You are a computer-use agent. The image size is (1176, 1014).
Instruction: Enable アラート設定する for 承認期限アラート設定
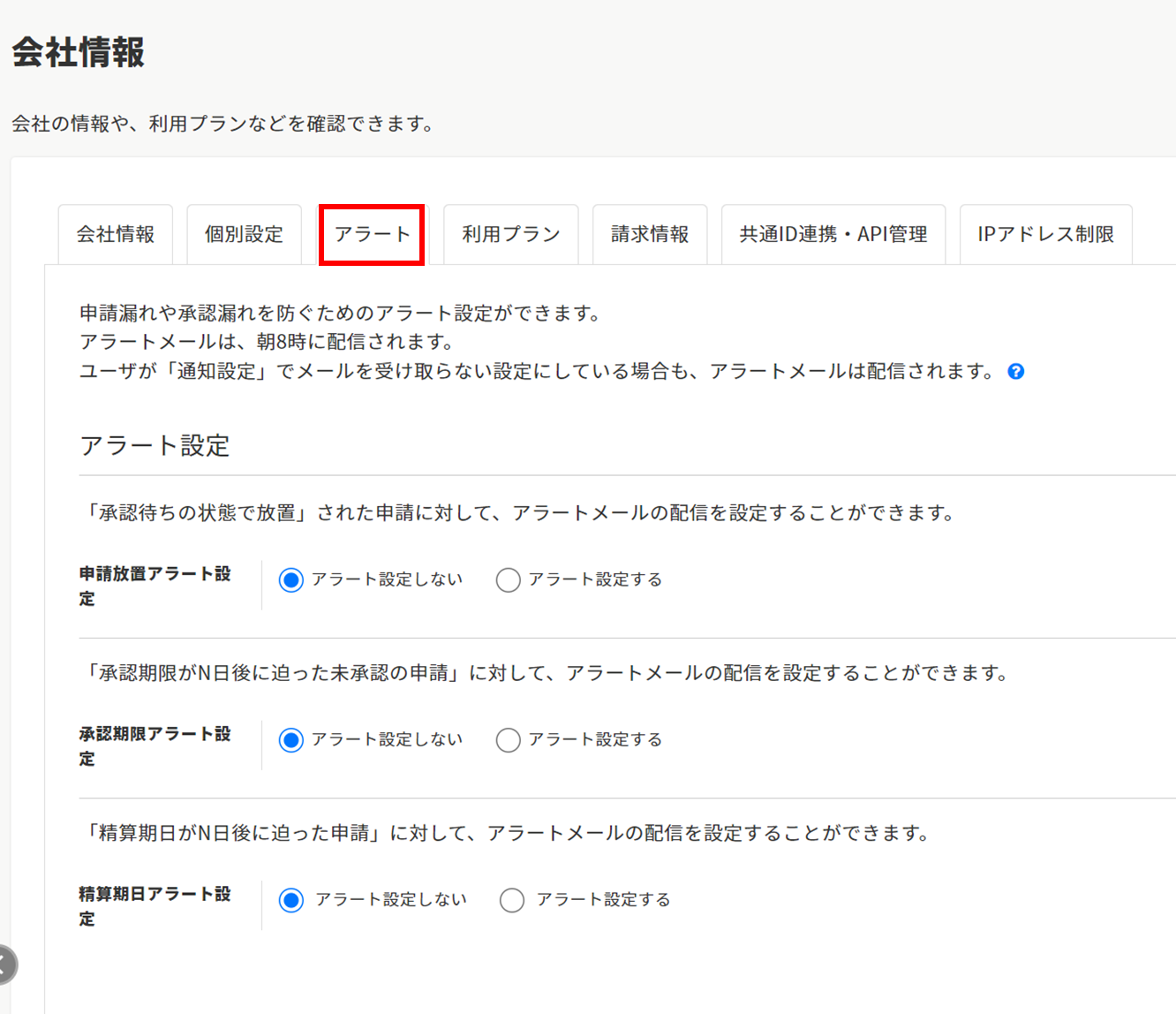tap(508, 740)
